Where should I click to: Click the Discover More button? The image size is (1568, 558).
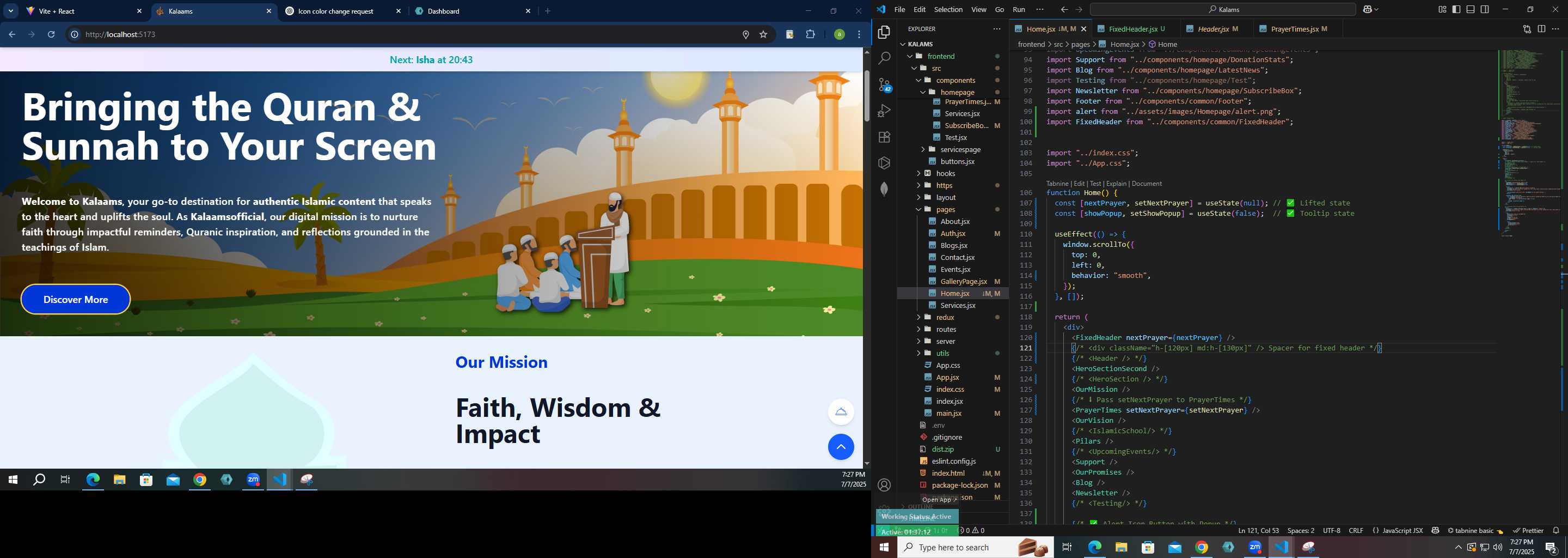pyautogui.click(x=76, y=300)
